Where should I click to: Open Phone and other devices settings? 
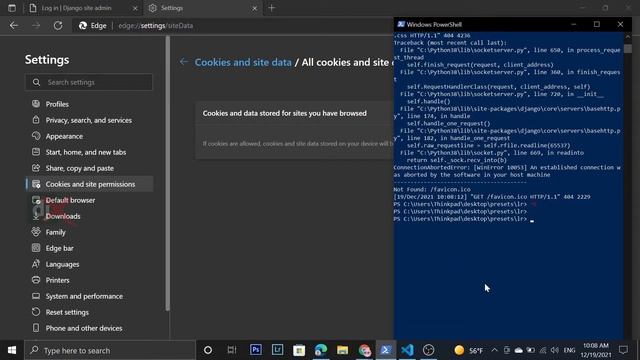click(x=84, y=328)
